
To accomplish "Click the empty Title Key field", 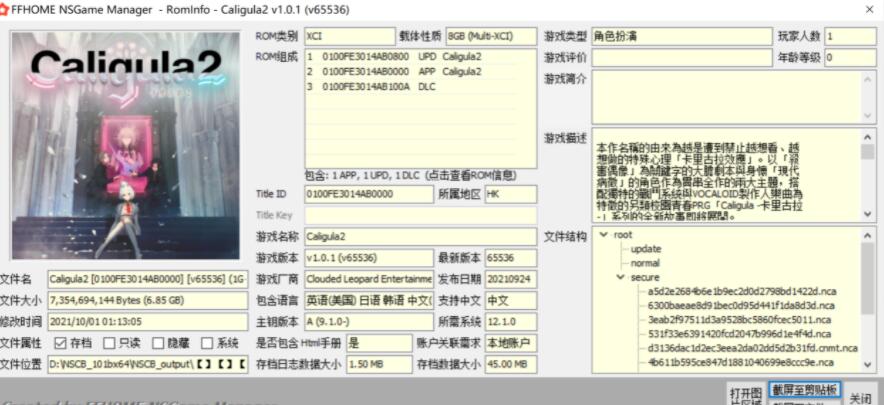I will tap(421, 215).
